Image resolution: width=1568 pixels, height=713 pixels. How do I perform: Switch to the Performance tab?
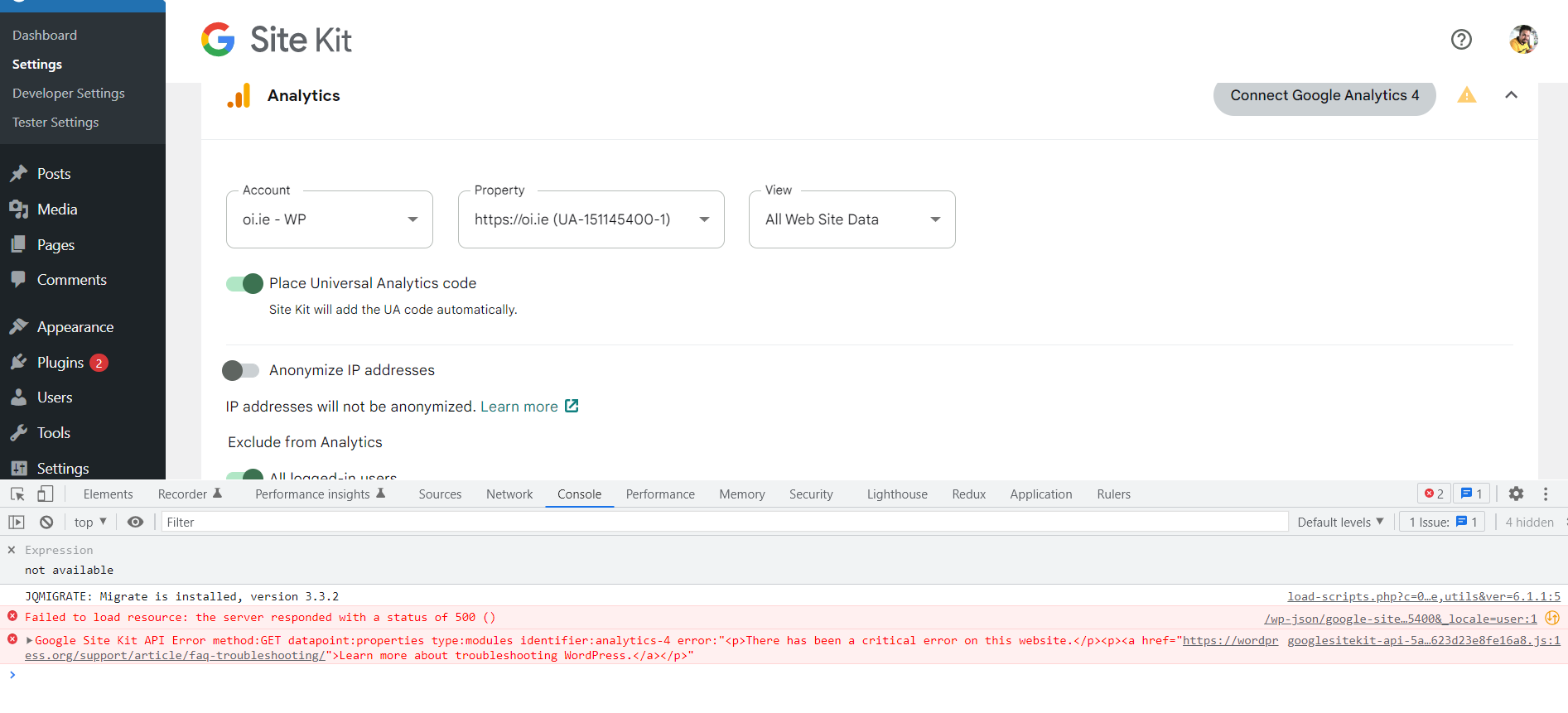[660, 494]
